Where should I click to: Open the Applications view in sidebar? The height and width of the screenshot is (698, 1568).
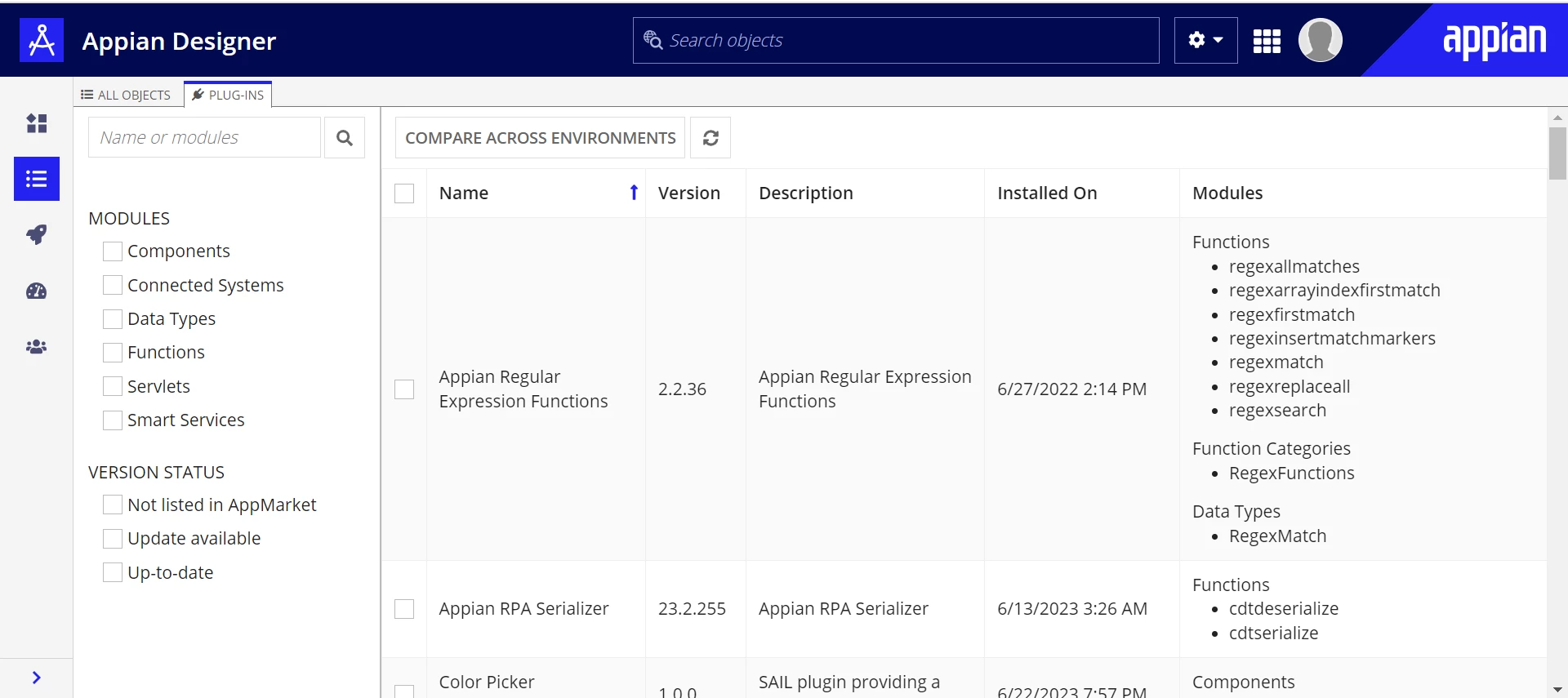coord(37,123)
